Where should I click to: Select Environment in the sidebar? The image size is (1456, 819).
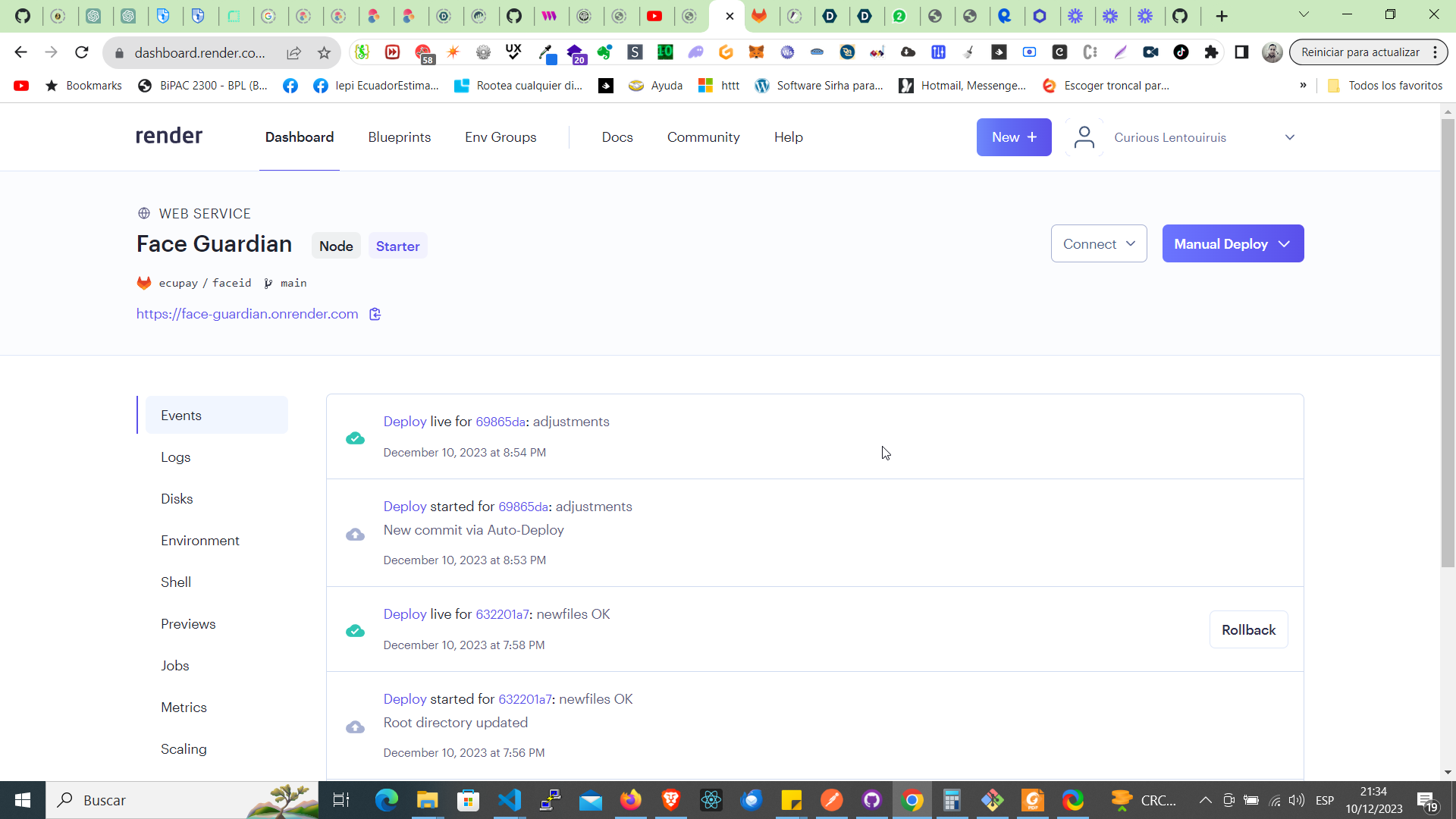(x=199, y=541)
